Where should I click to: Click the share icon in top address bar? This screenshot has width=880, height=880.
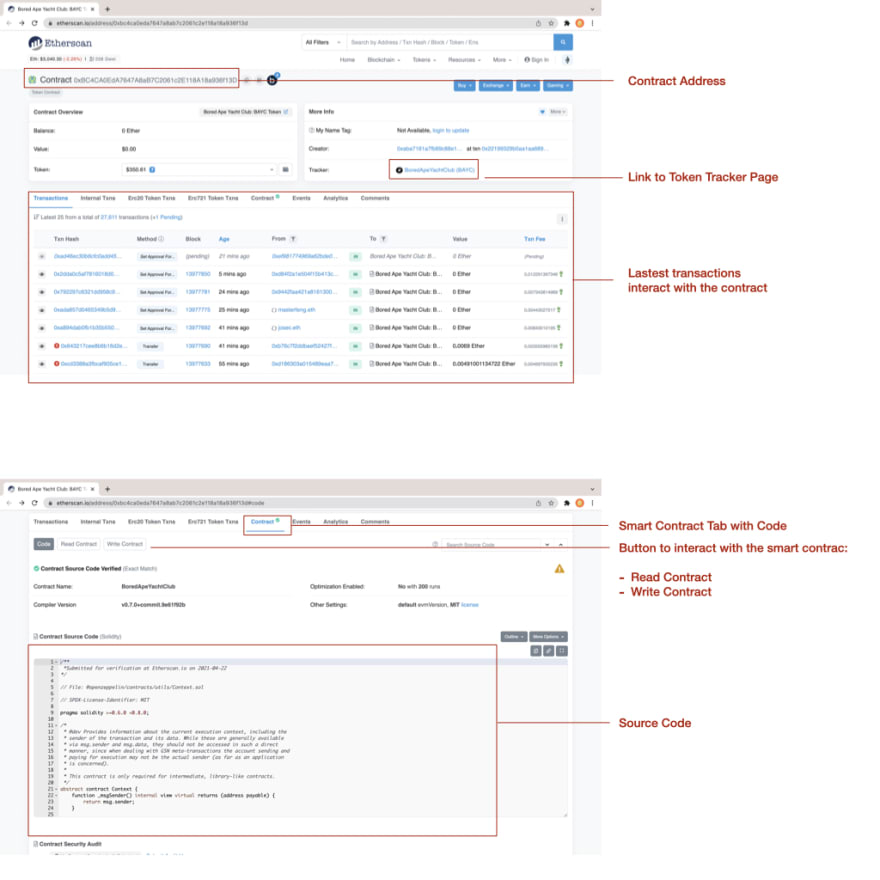(538, 23)
